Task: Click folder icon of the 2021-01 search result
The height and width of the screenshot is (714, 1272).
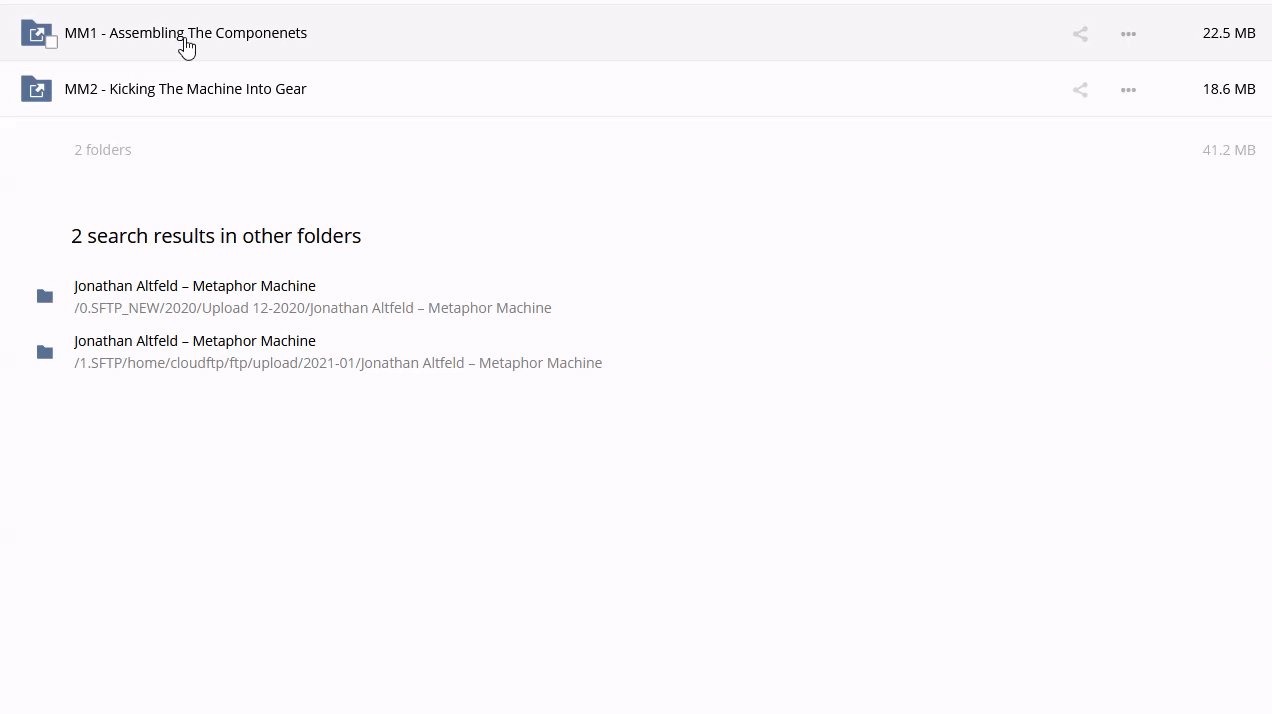Action: pos(45,352)
